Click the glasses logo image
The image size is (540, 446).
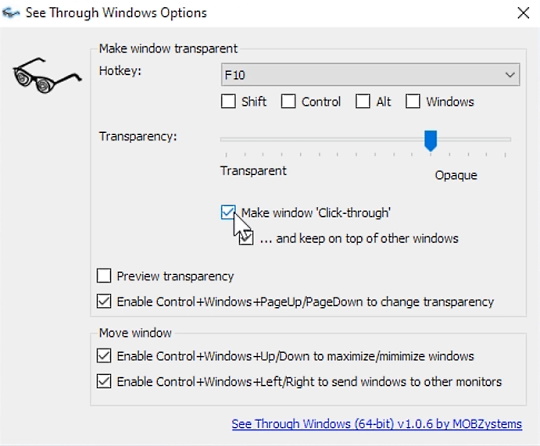point(47,75)
